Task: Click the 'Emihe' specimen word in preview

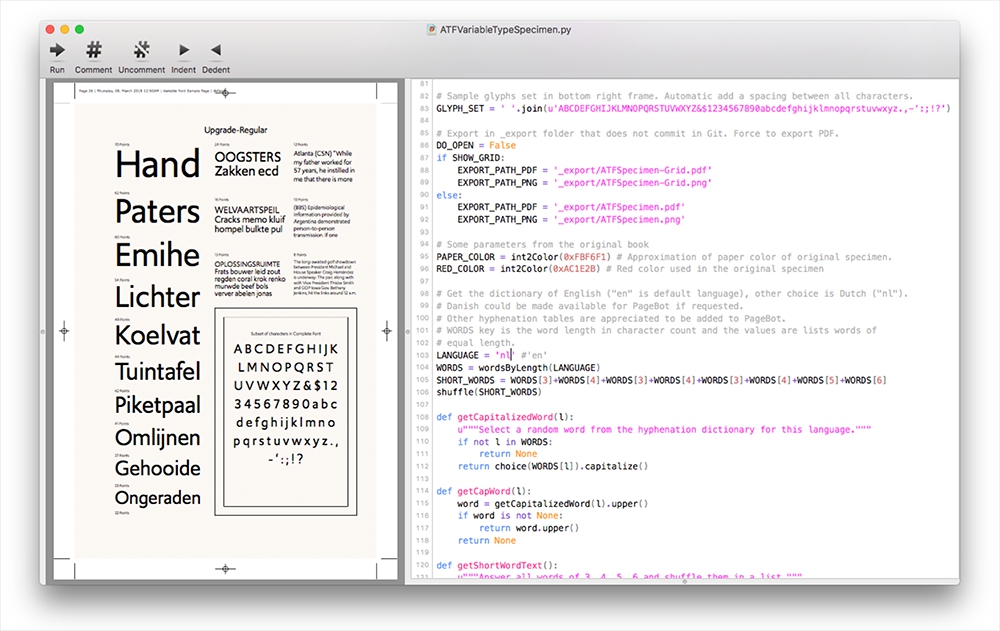Action: pyautogui.click(x=158, y=255)
